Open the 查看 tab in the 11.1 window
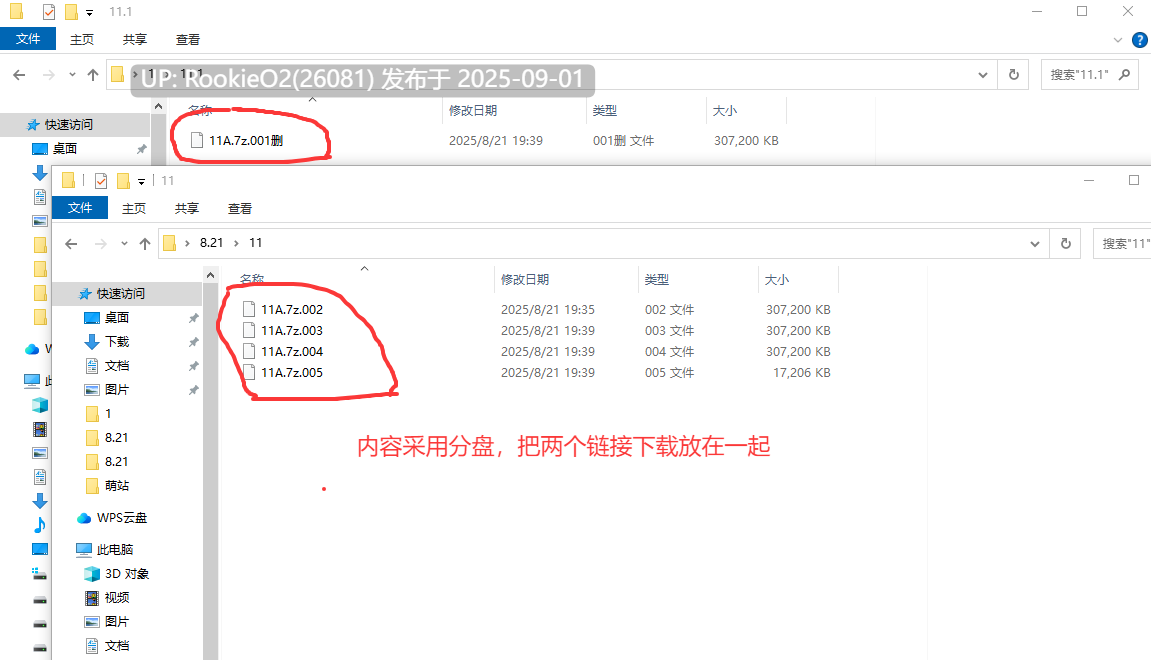The width and height of the screenshot is (1151, 660). pos(188,40)
